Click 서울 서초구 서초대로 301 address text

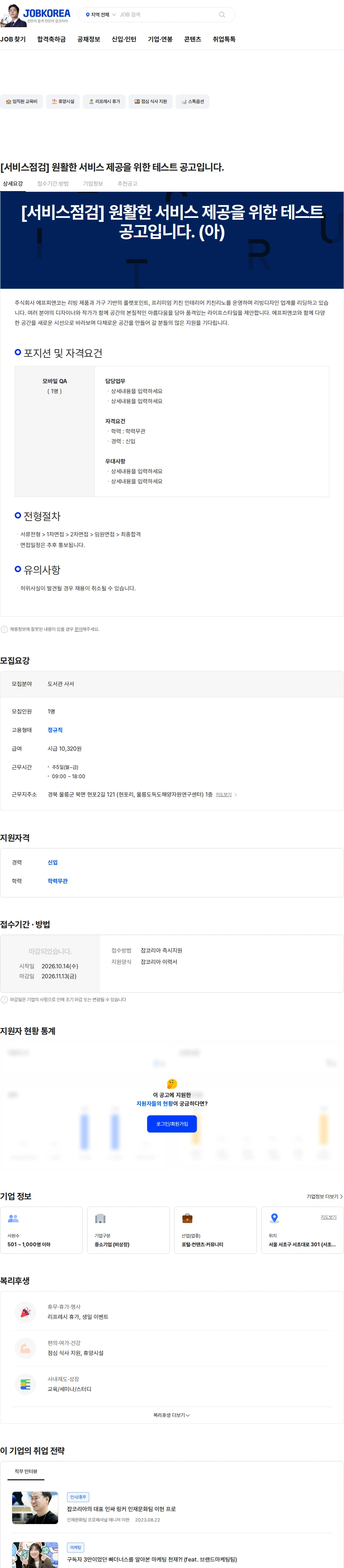pos(302,1244)
